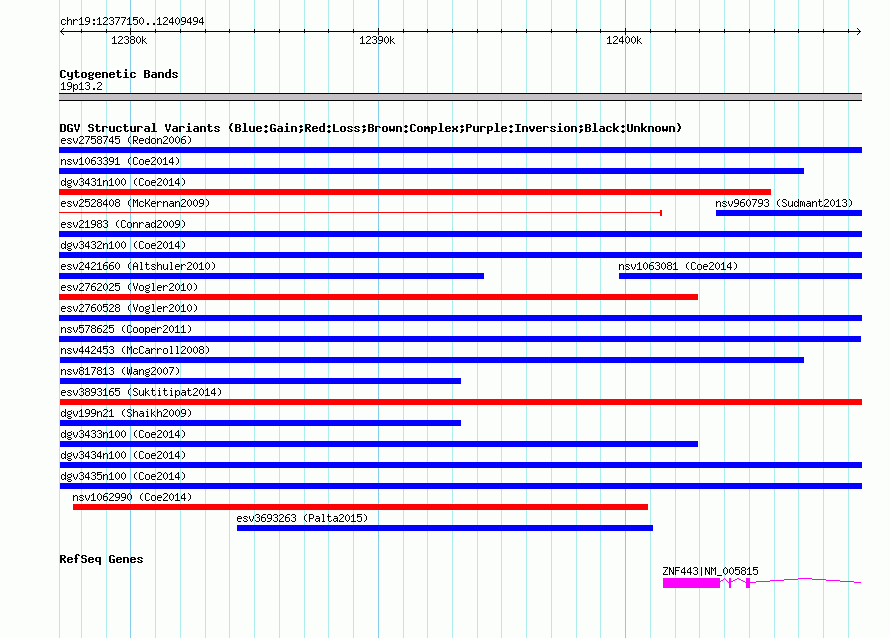Open nsv817813 (Wang2007) label
The width and height of the screenshot is (890, 638).
pyautogui.click(x=120, y=371)
